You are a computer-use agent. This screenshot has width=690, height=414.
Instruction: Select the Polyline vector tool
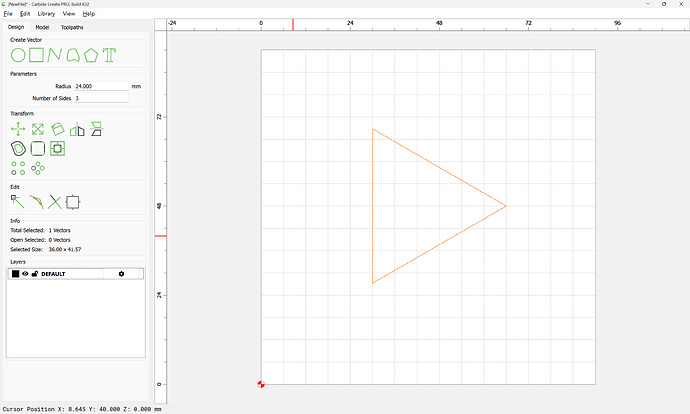pyautogui.click(x=55, y=55)
